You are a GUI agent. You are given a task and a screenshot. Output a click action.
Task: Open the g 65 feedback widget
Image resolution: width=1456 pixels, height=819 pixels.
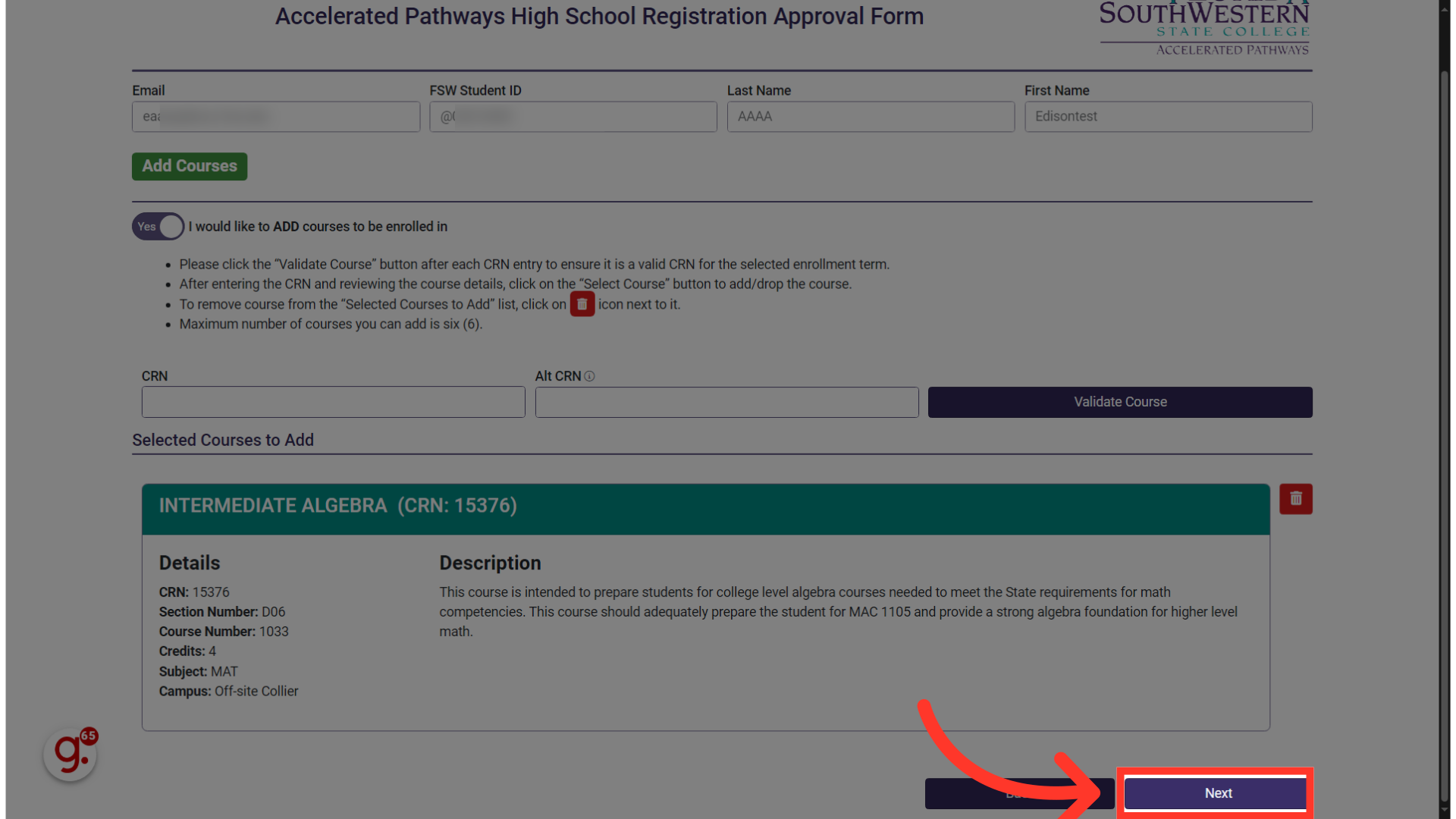click(x=70, y=753)
